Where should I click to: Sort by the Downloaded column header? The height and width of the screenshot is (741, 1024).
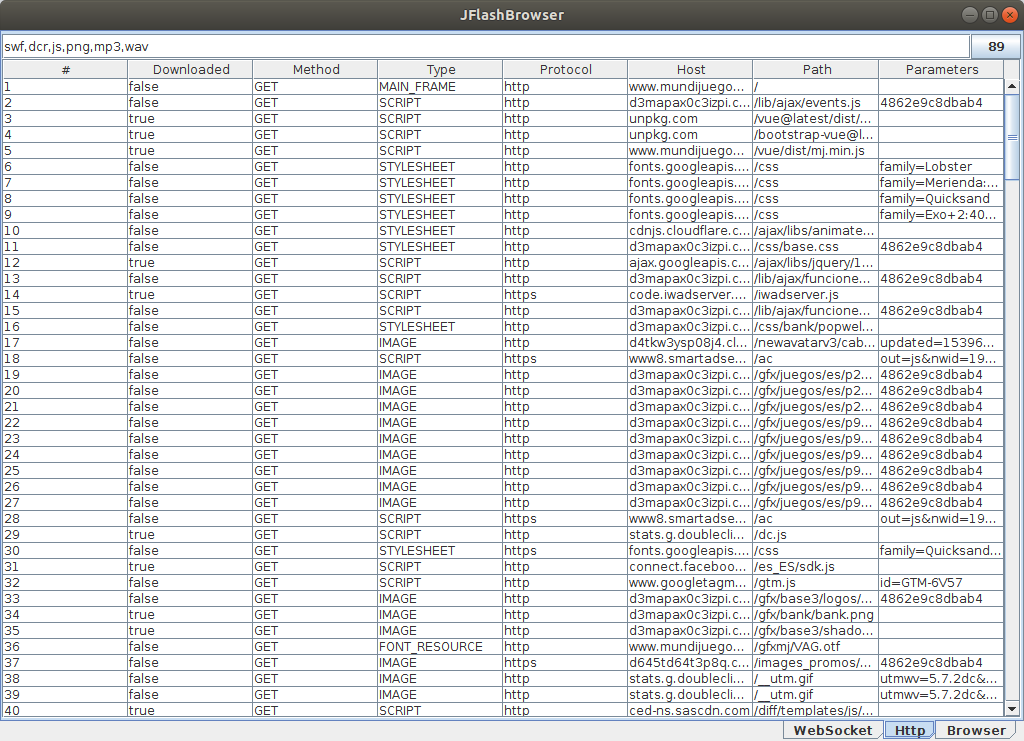pyautogui.click(x=190, y=69)
